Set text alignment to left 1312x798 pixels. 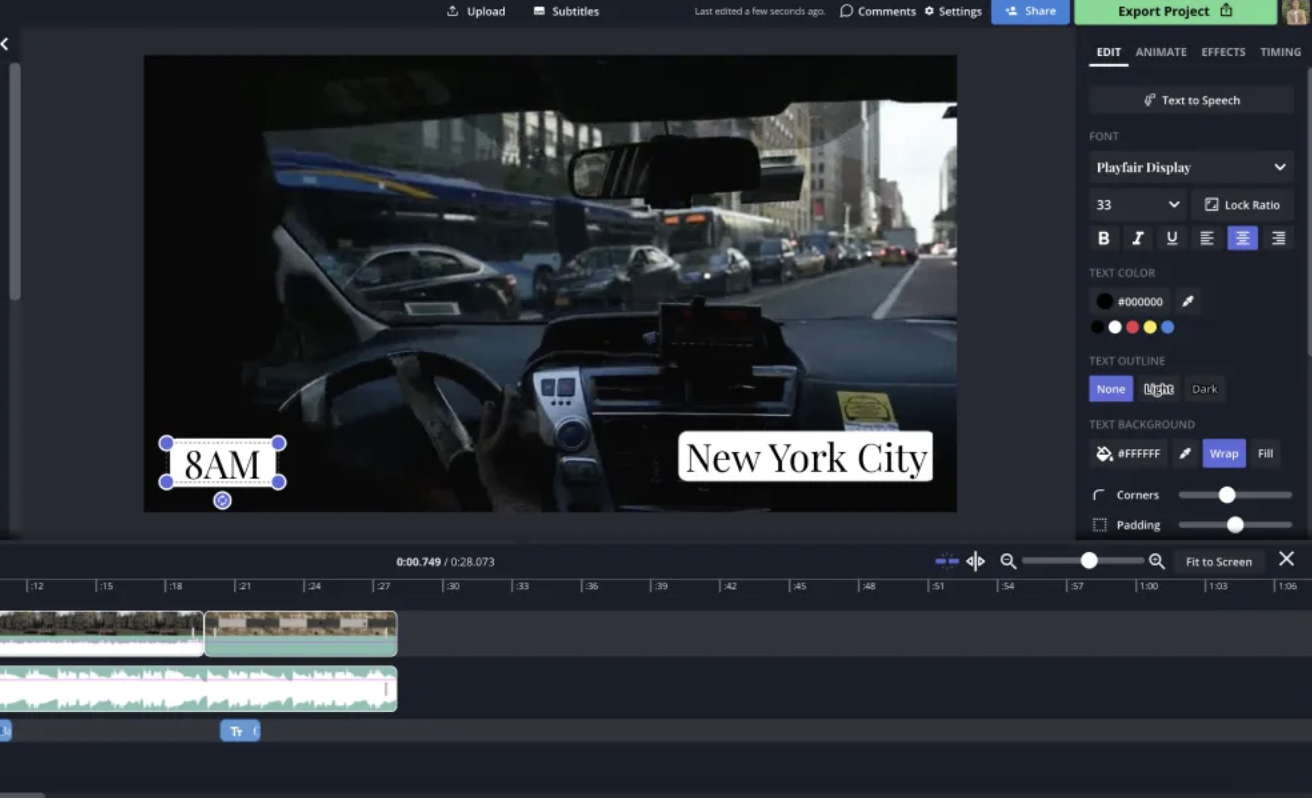click(x=1206, y=238)
